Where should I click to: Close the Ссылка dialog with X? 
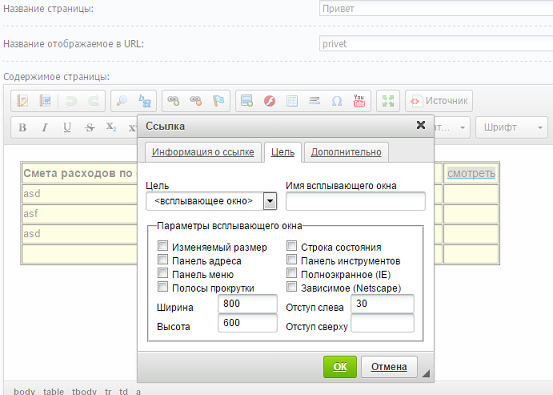coord(421,125)
